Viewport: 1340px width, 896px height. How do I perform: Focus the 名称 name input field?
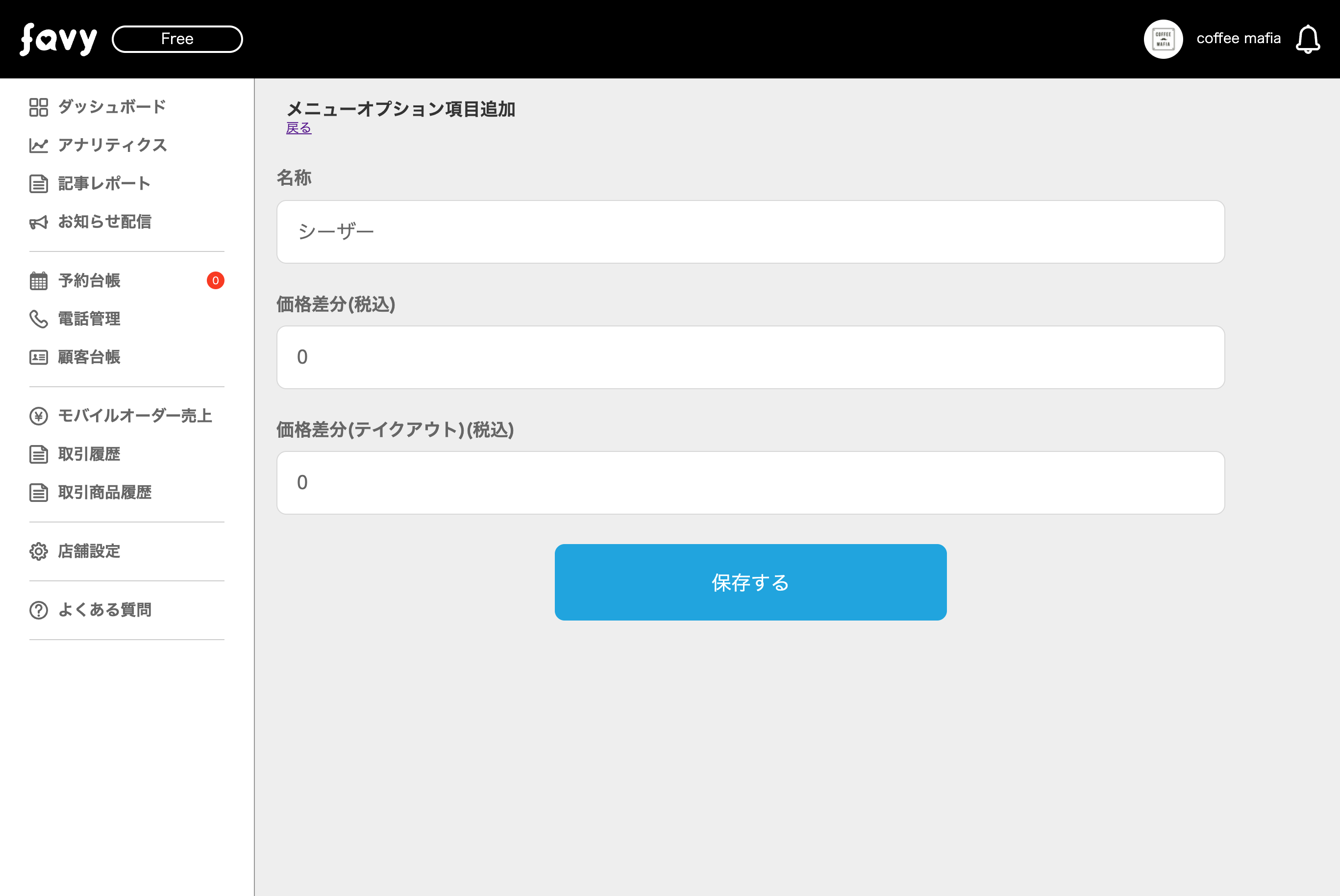(750, 232)
